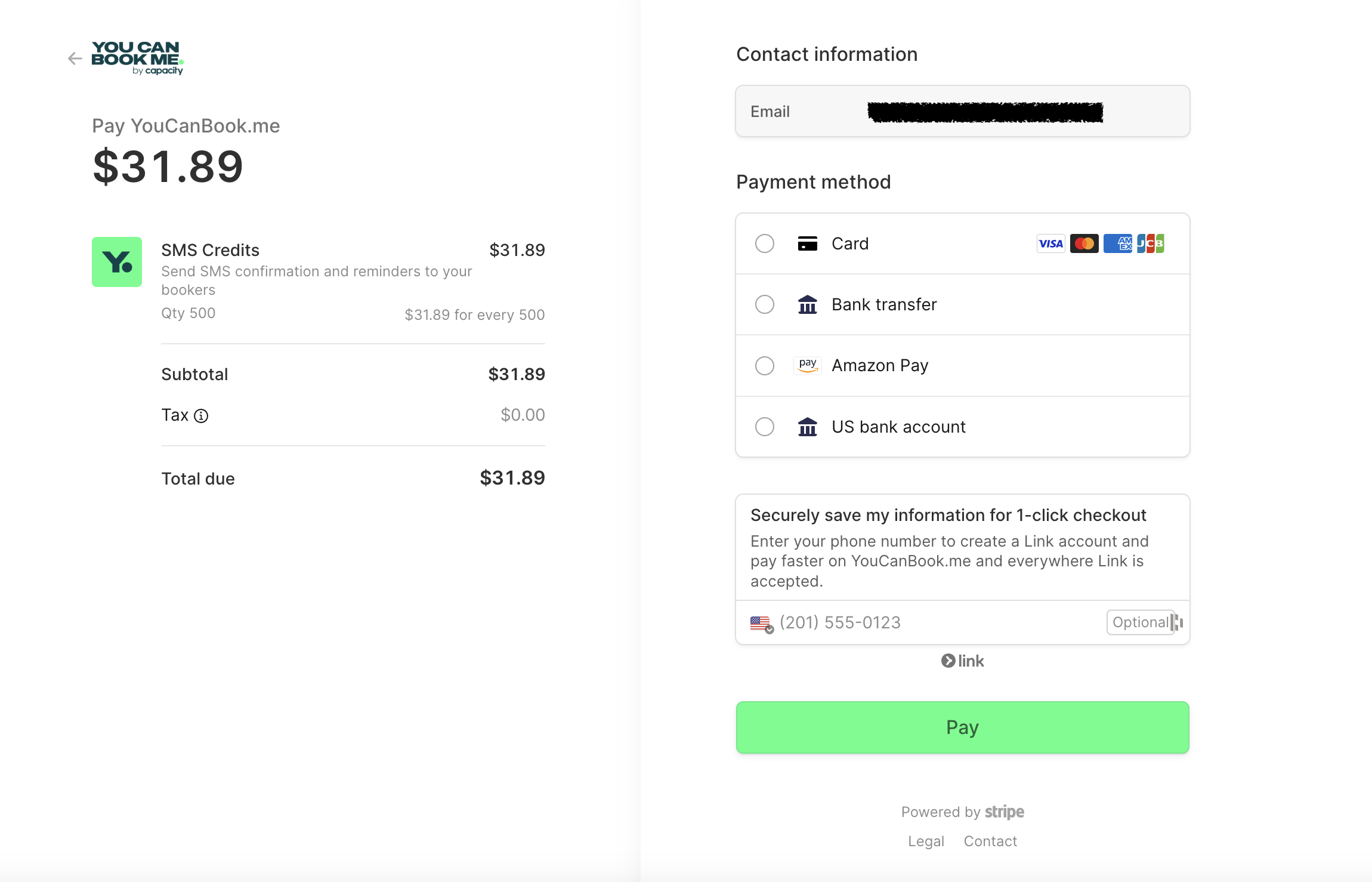Viewport: 1372px width, 882px height.
Task: Click the Amazon Pay logo icon
Action: (808, 365)
